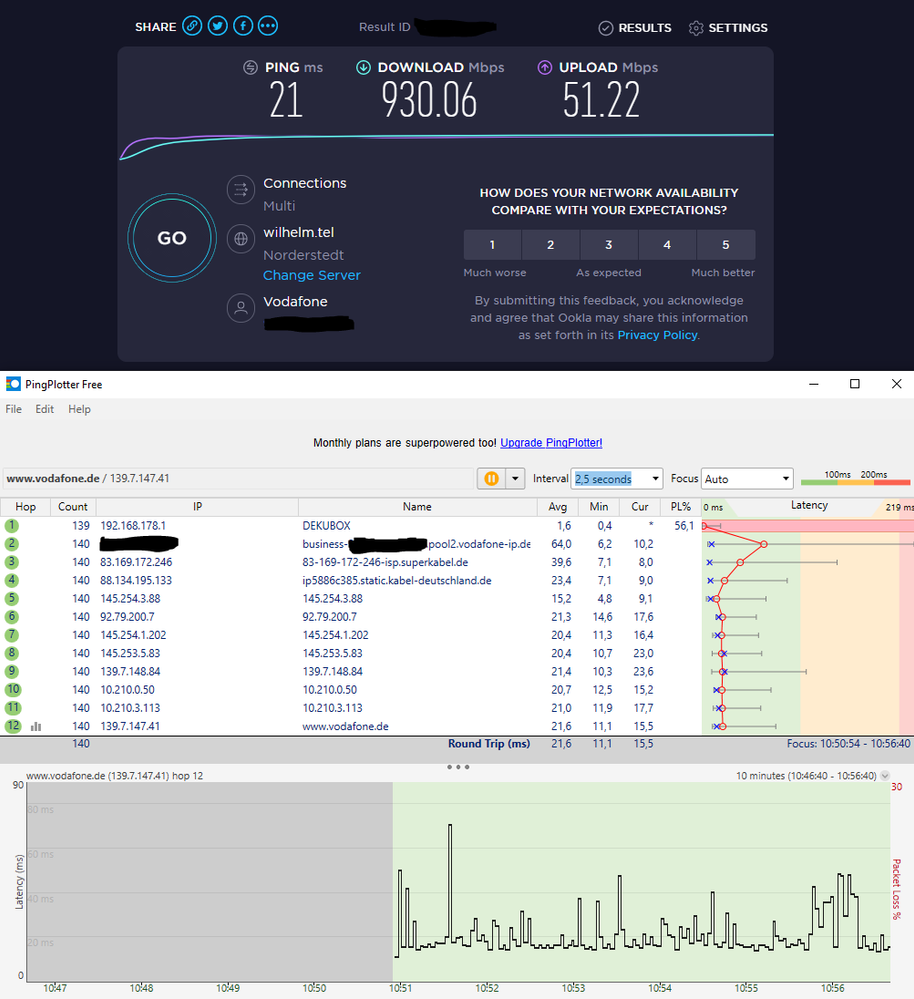This screenshot has height=999, width=914.
Task: Maximize the PingPlotter Free window
Action: 855,384
